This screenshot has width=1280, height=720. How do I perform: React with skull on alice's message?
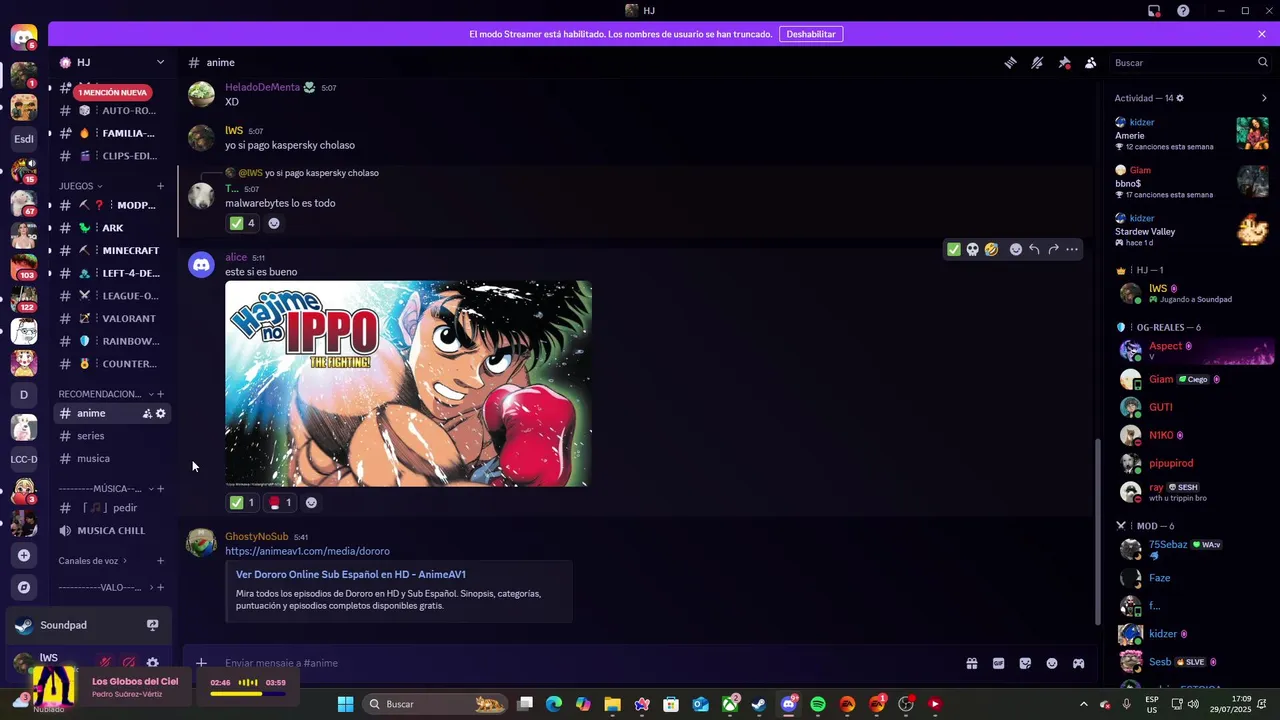click(x=972, y=249)
